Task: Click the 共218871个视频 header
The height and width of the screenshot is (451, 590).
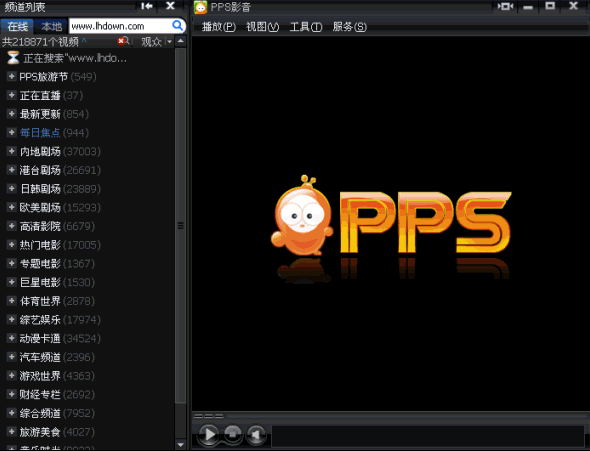Action: [x=40, y=42]
